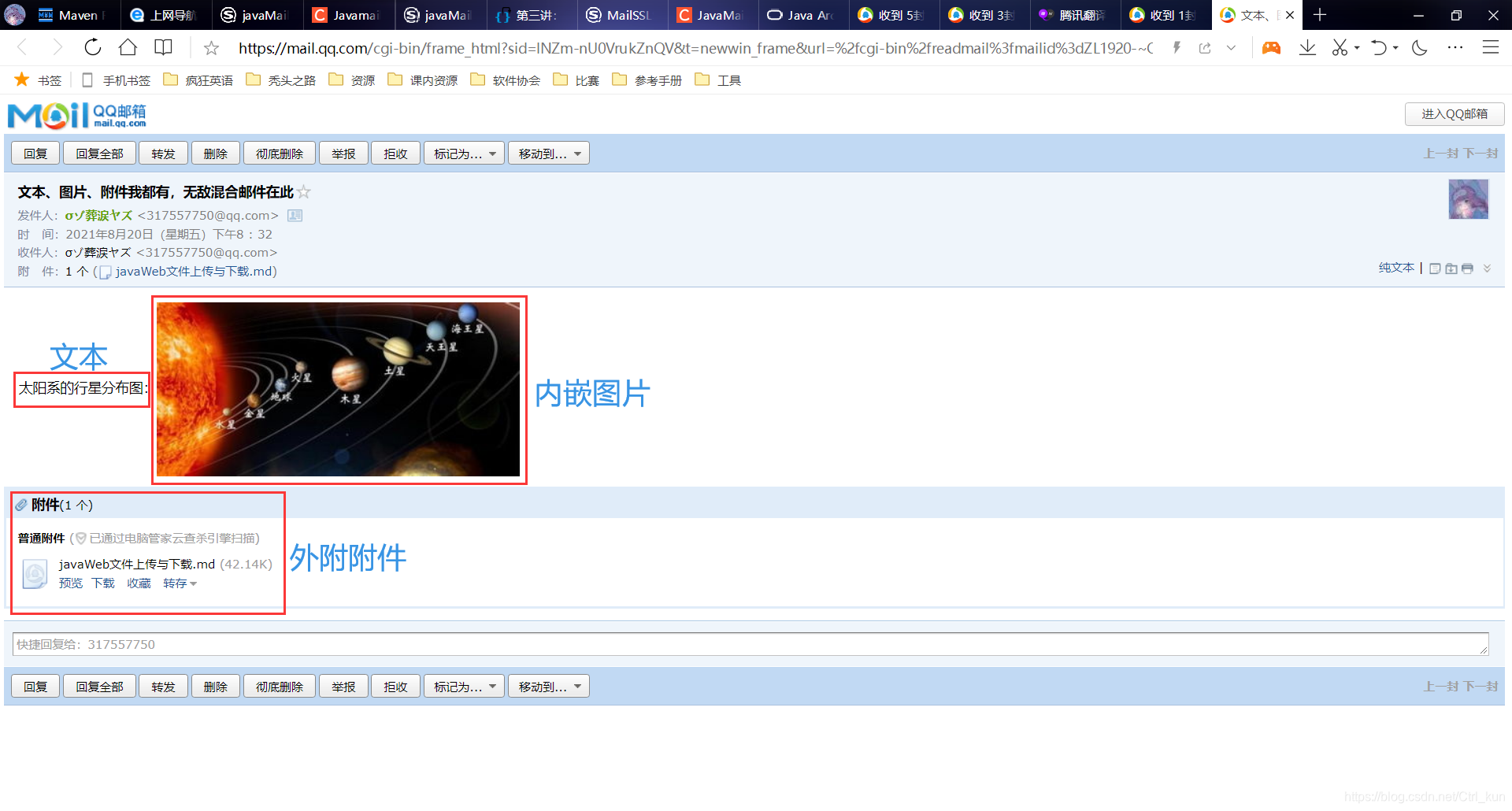This screenshot has width=1512, height=811.
Task: Click the share icon in the address bar
Action: tap(1205, 48)
